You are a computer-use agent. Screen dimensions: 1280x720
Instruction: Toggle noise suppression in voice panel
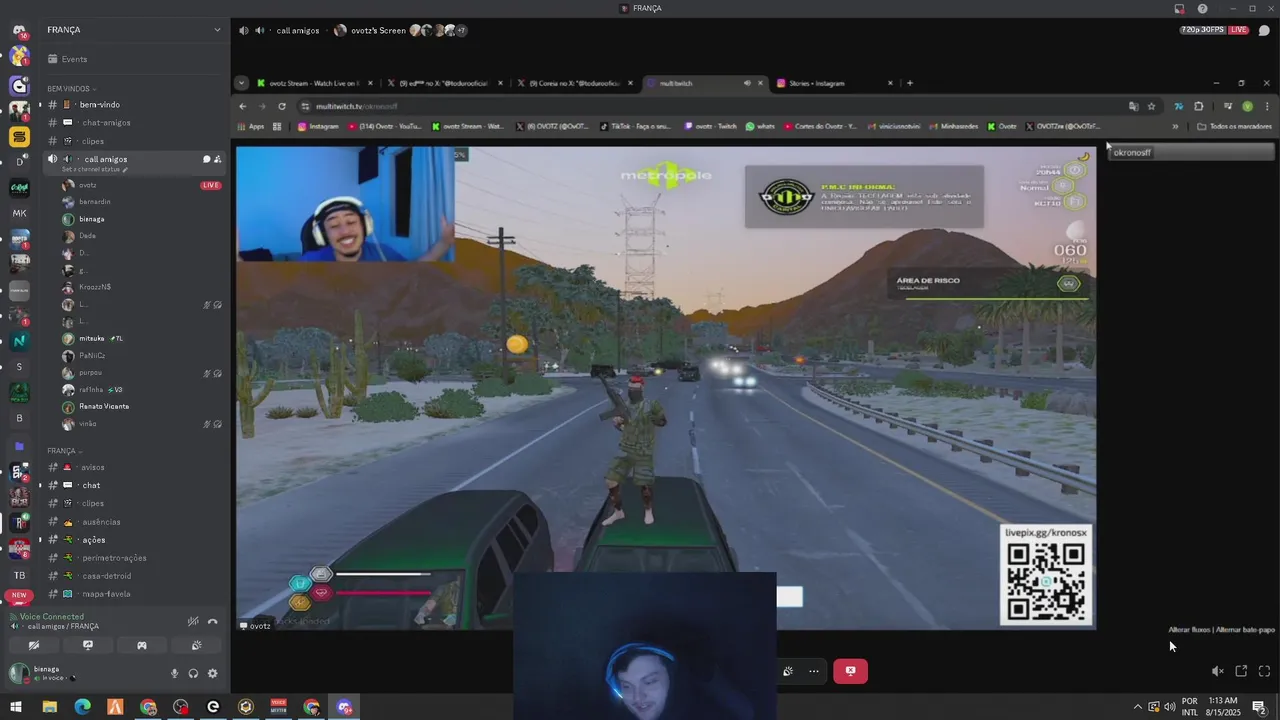[x=193, y=621]
